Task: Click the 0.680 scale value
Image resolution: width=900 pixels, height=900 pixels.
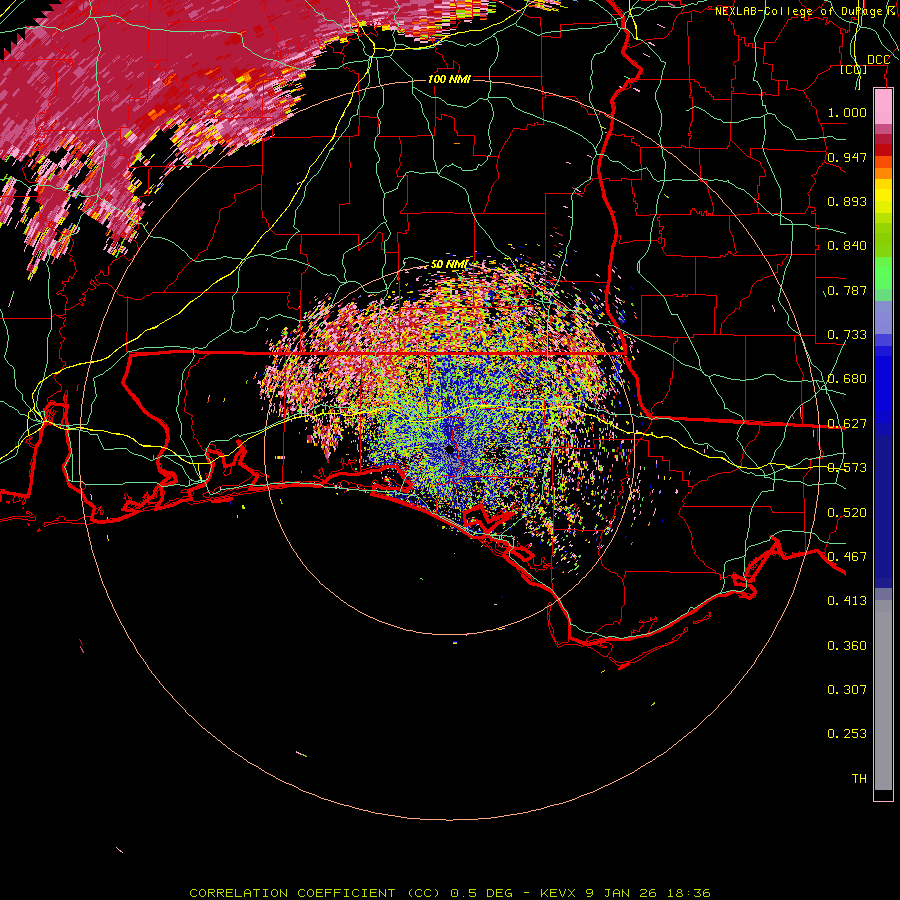Action: click(x=847, y=379)
